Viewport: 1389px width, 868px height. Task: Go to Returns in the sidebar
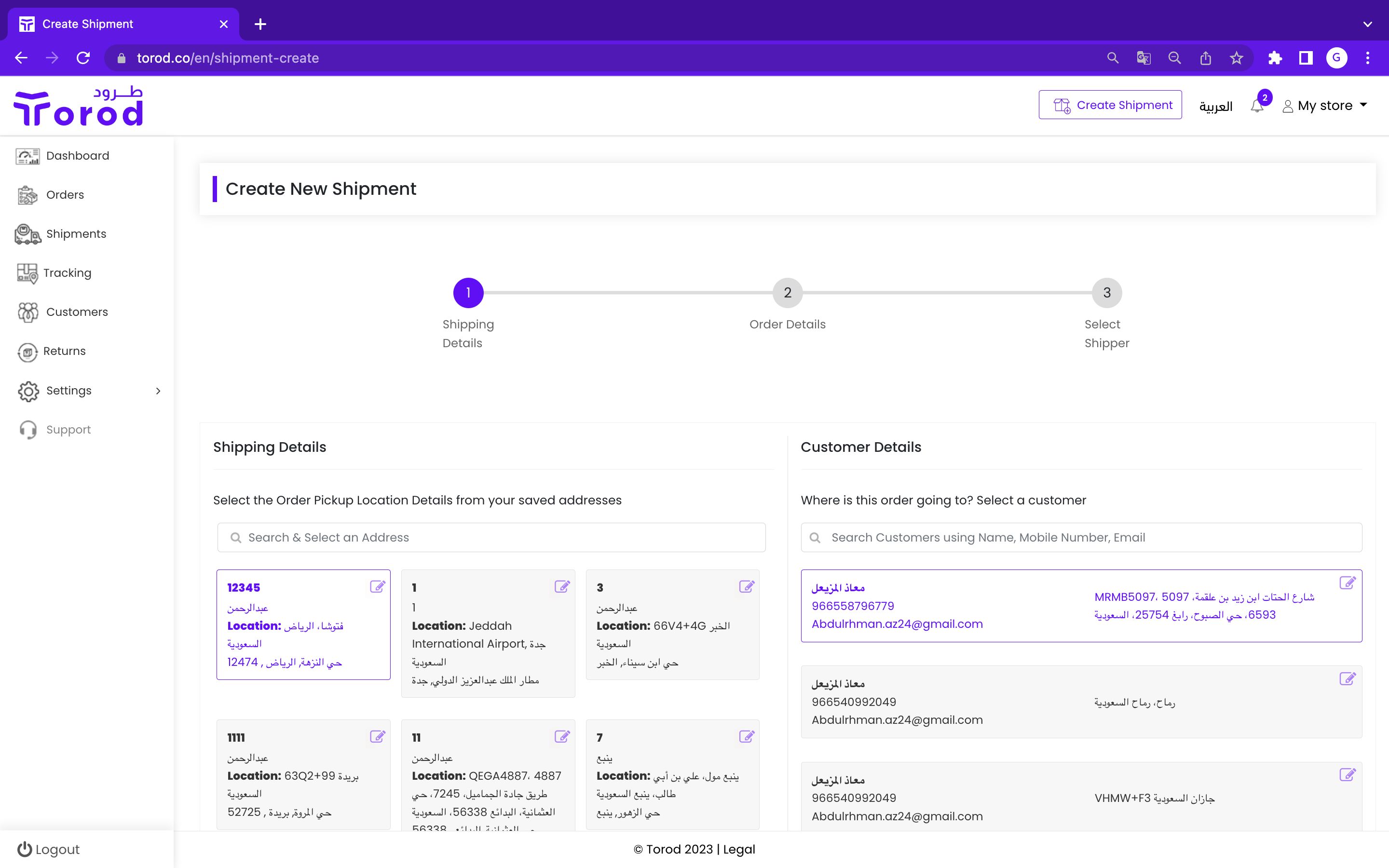[64, 352]
